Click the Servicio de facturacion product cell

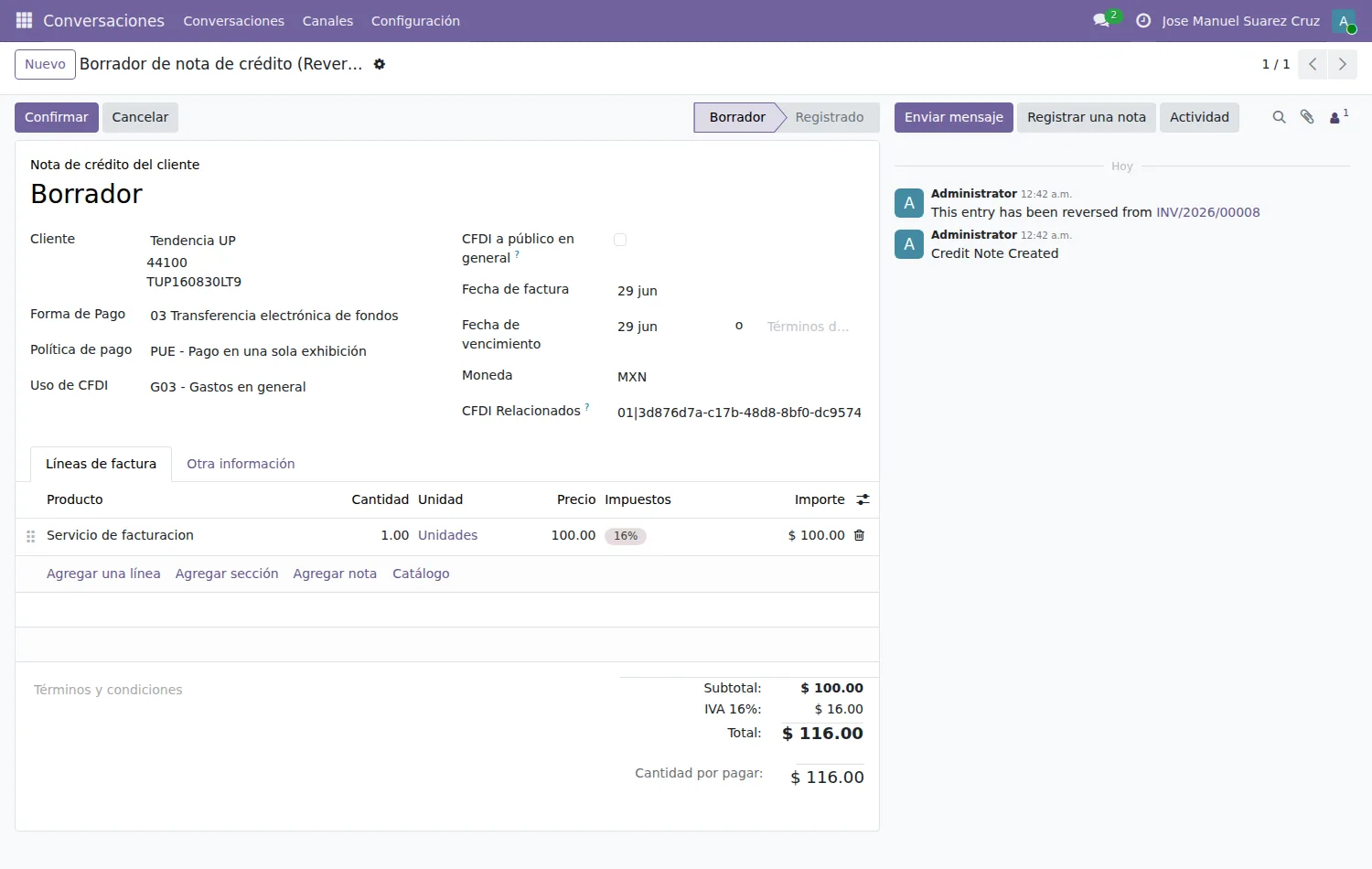coord(120,535)
